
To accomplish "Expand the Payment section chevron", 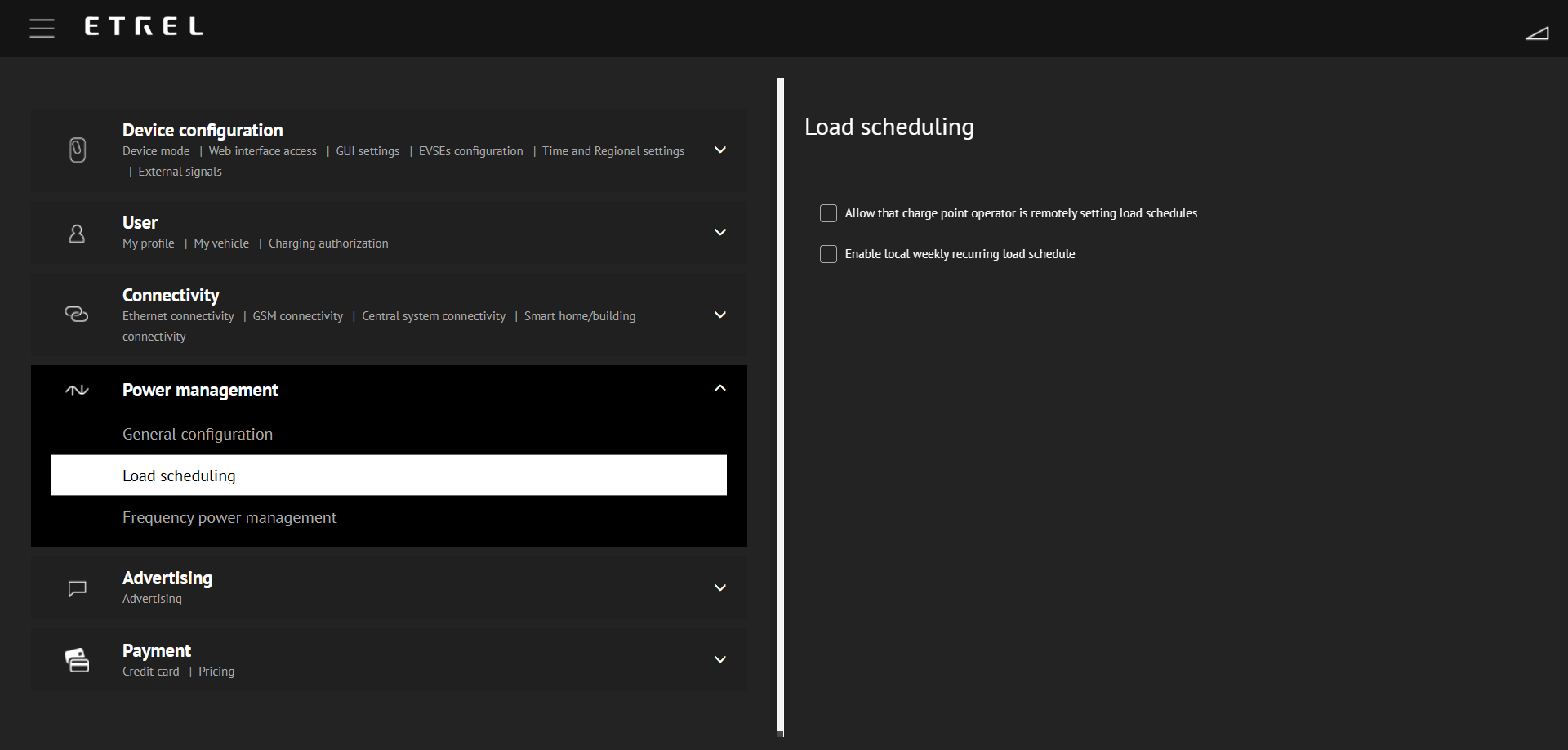I will pyautogui.click(x=719, y=660).
